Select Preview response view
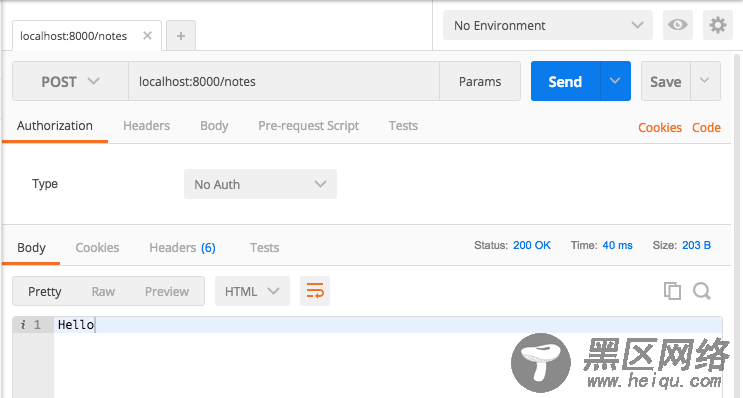The width and height of the screenshot is (743, 398). pyautogui.click(x=167, y=291)
